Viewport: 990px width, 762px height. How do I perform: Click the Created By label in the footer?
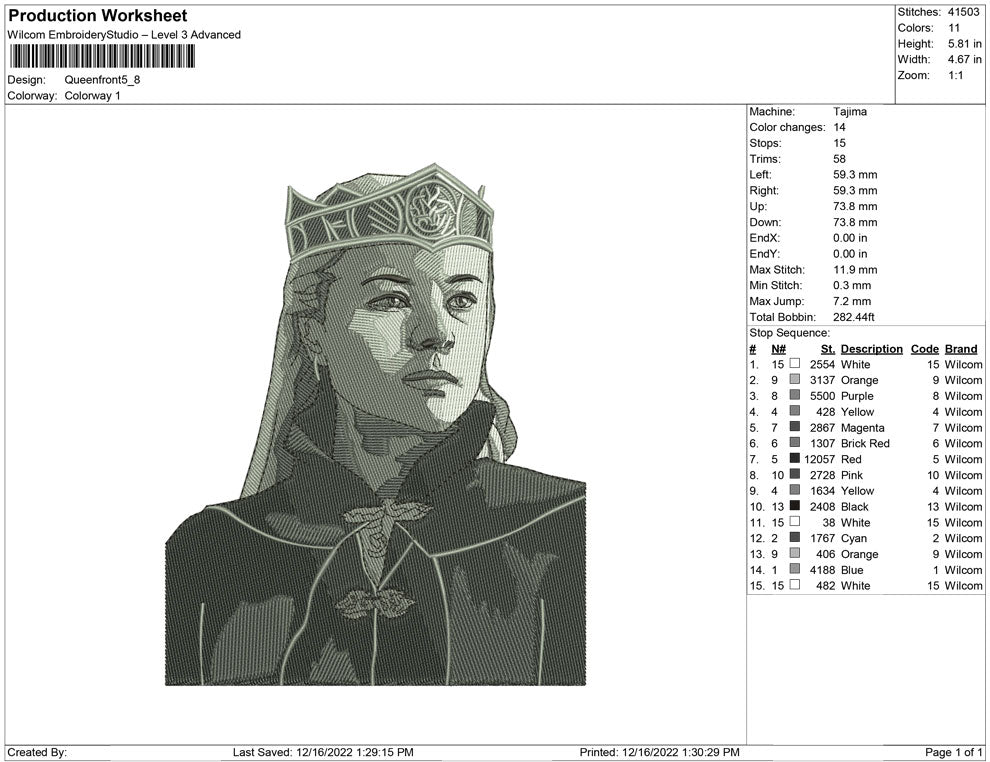37,752
